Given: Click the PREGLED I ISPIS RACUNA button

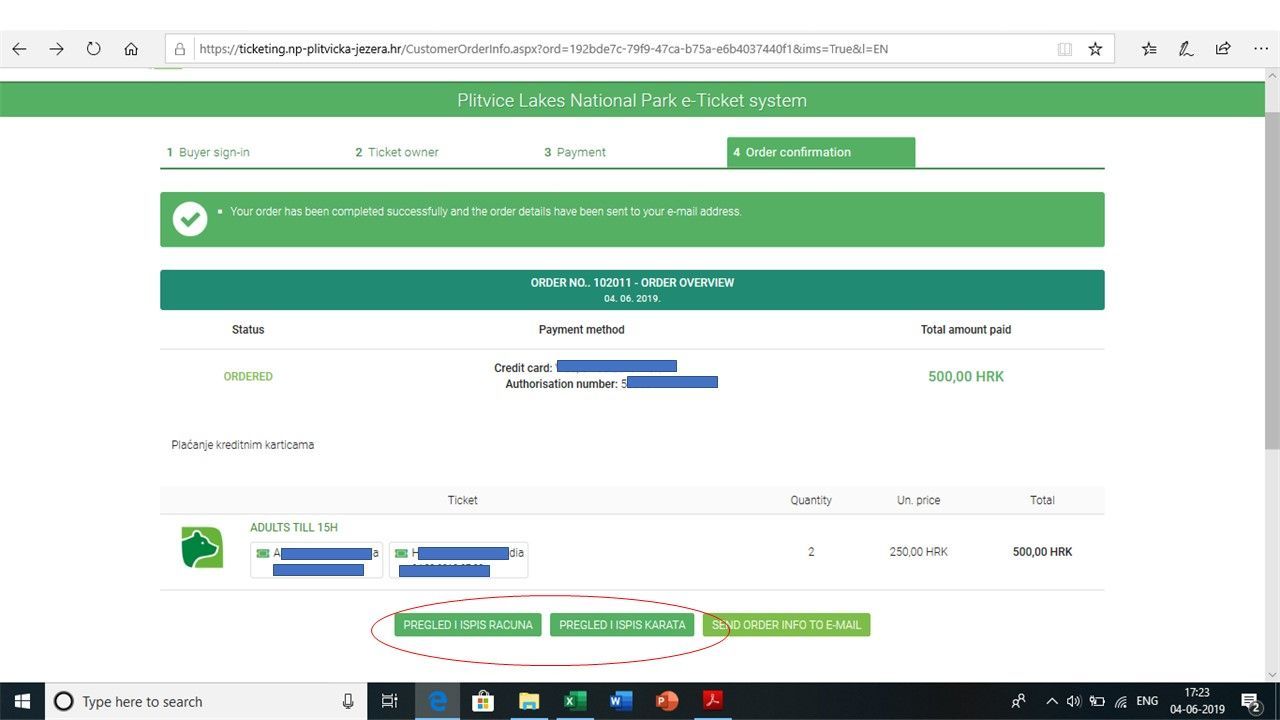Looking at the screenshot, I should pyautogui.click(x=467, y=625).
